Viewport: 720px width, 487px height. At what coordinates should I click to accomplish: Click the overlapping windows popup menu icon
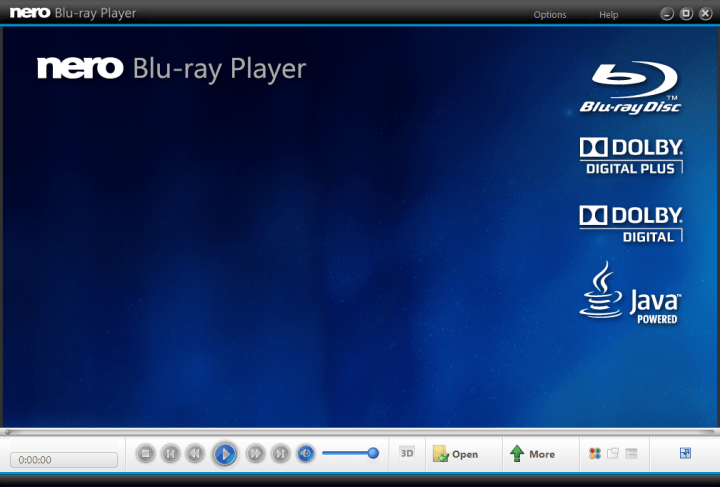click(613, 453)
